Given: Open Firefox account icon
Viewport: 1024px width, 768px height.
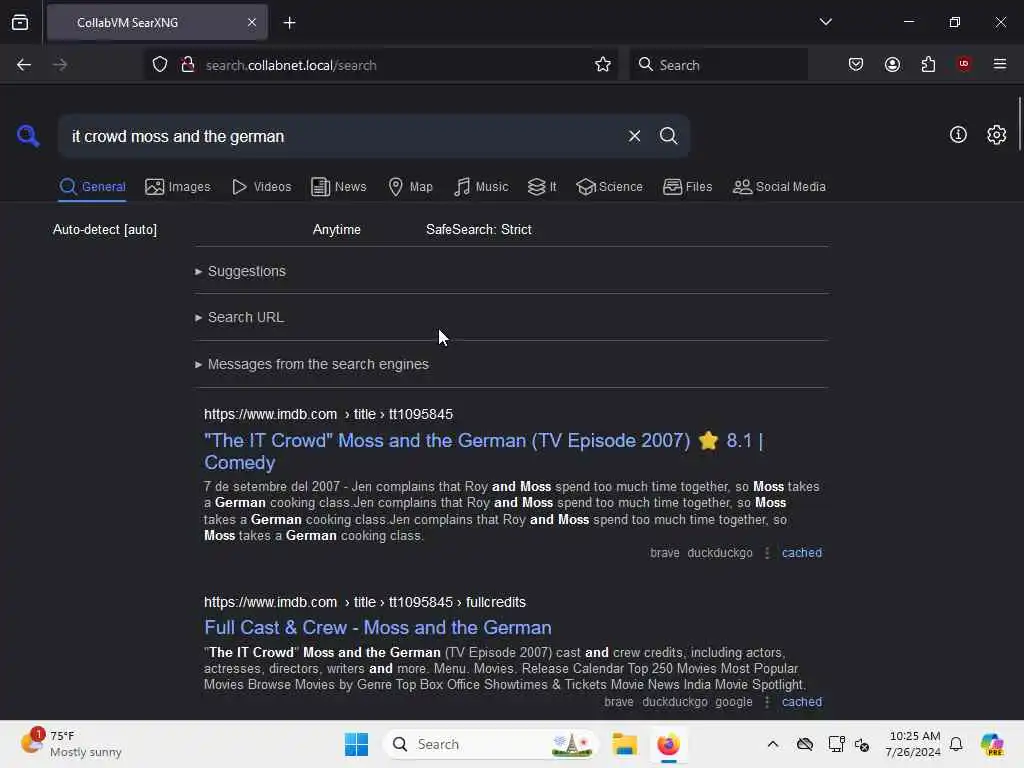Looking at the screenshot, I should point(892,64).
